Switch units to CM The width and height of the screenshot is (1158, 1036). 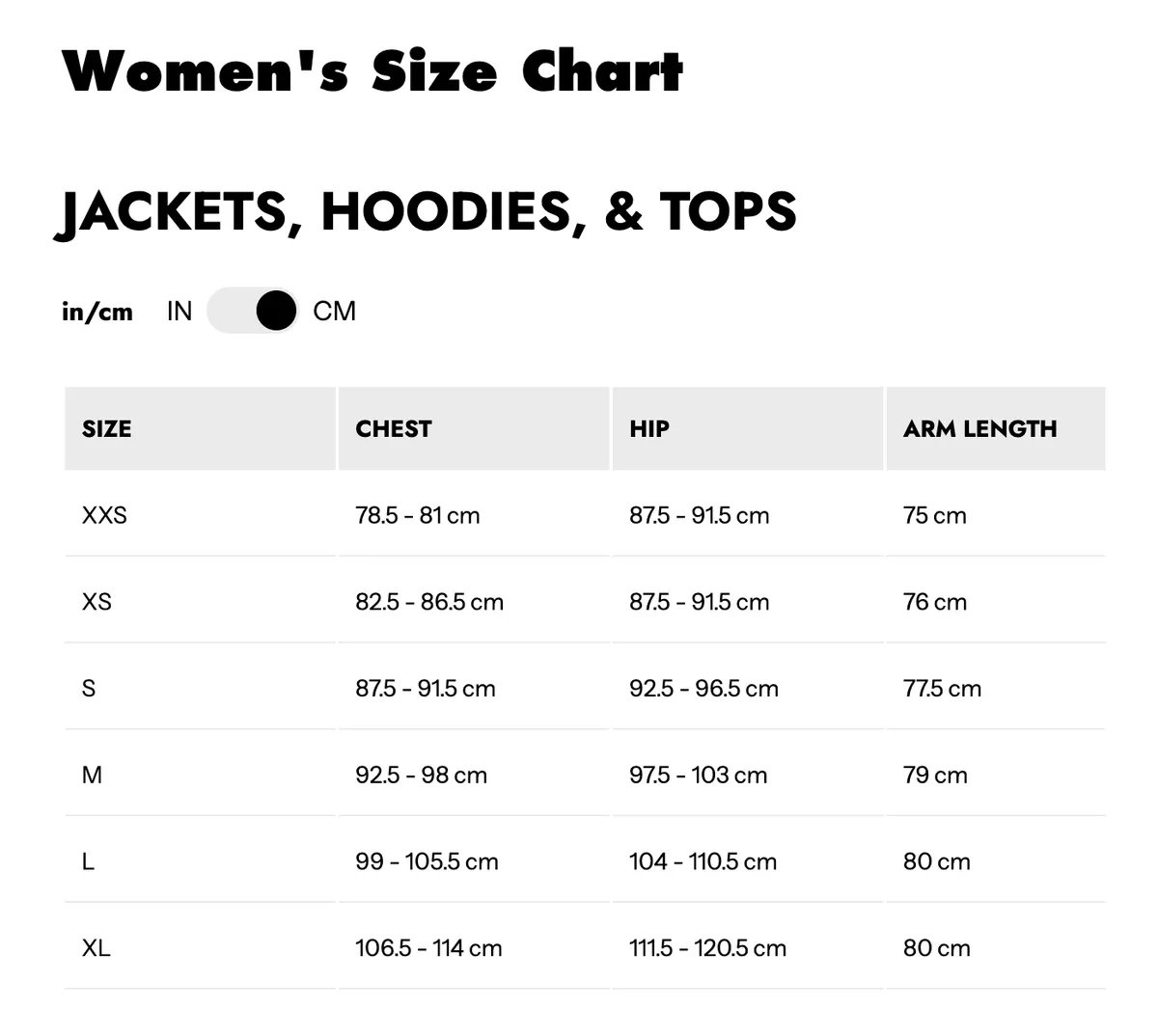tap(335, 311)
